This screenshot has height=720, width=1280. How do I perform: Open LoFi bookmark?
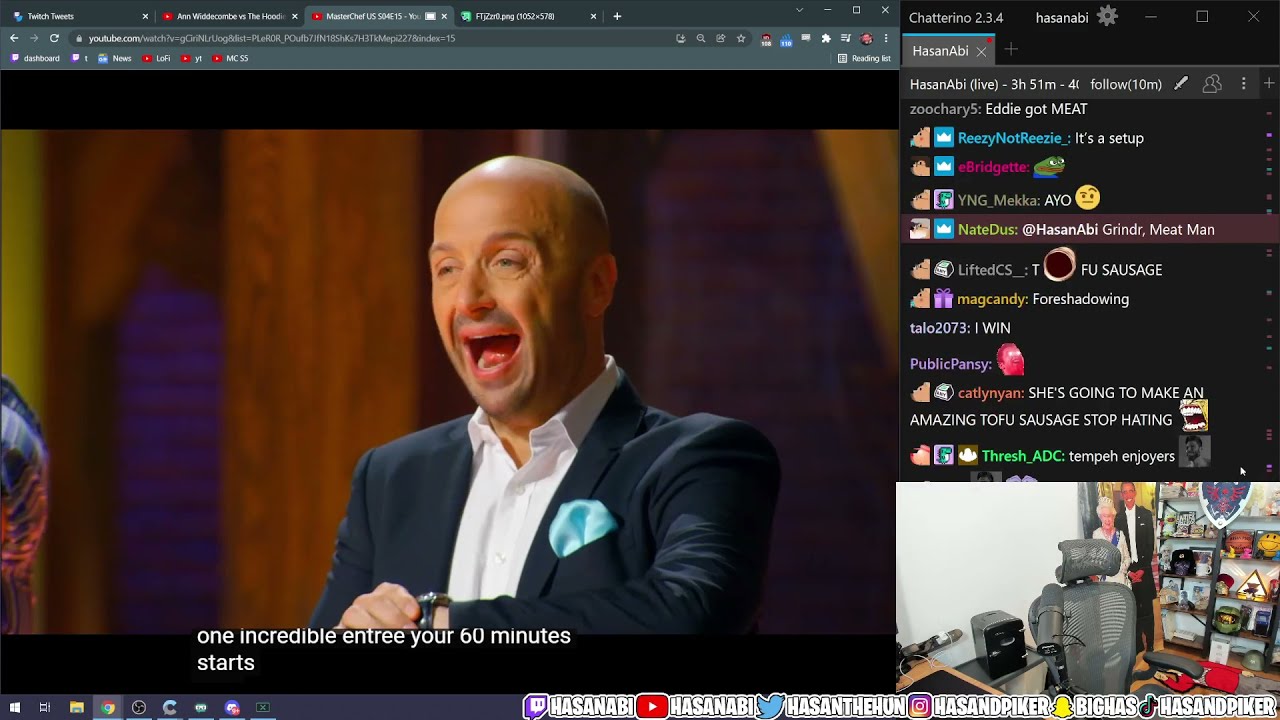click(157, 58)
